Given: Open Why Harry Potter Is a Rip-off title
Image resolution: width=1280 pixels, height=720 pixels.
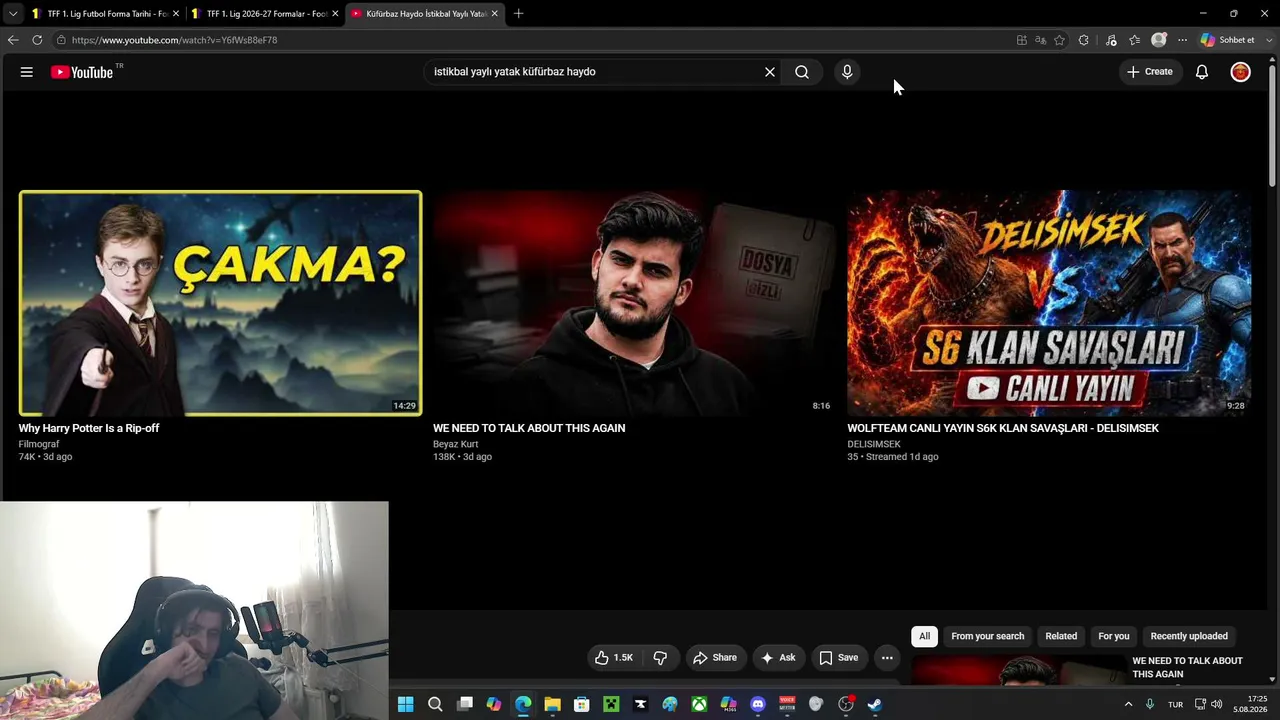Looking at the screenshot, I should click(89, 428).
